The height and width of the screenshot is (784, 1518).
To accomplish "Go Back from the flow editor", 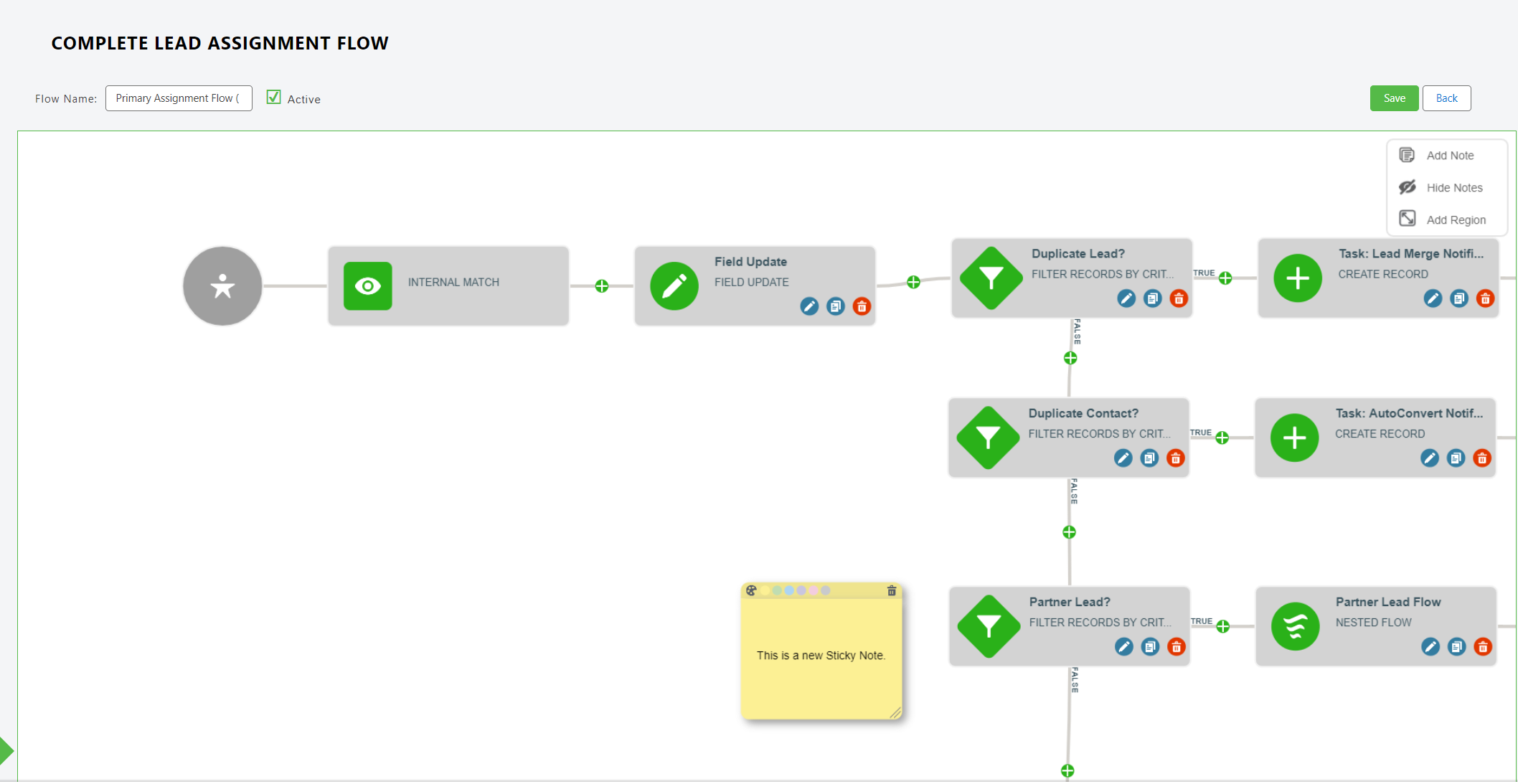I will pos(1446,98).
